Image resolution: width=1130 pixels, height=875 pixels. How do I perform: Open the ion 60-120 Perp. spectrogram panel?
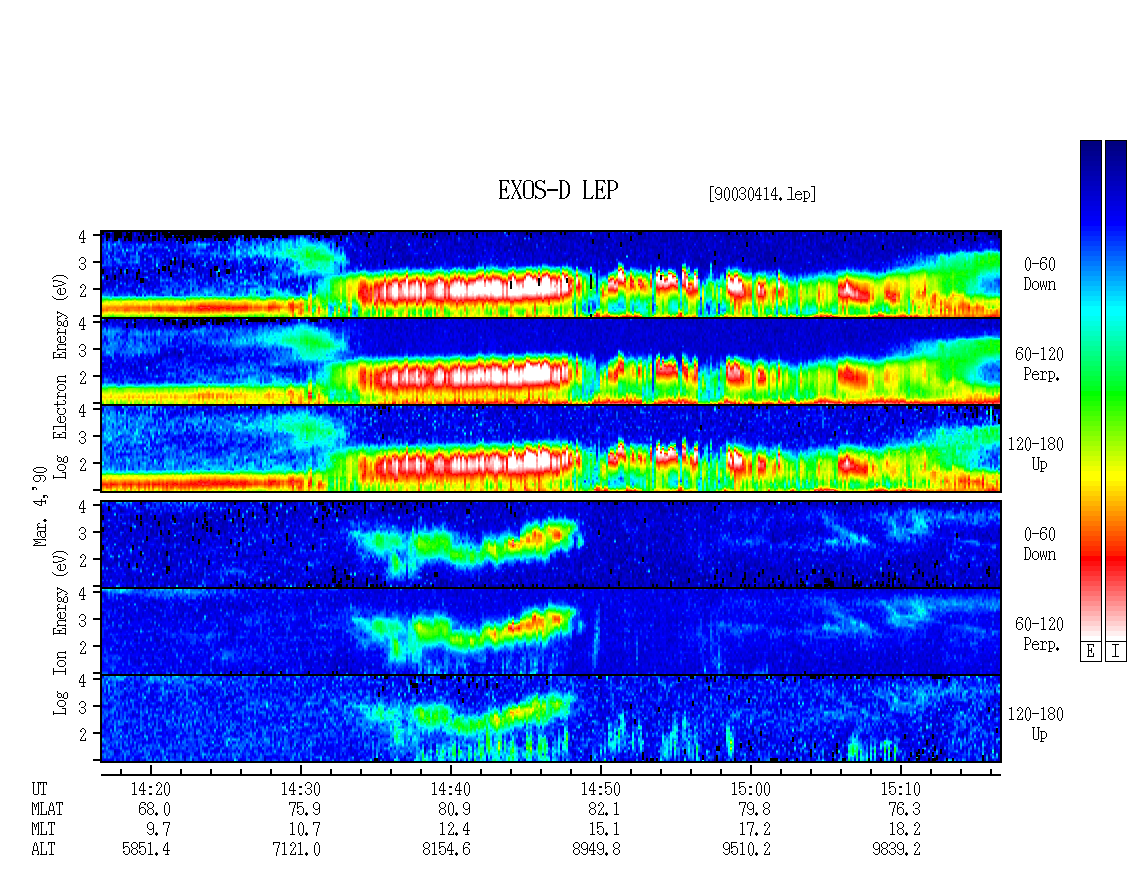pos(551,631)
